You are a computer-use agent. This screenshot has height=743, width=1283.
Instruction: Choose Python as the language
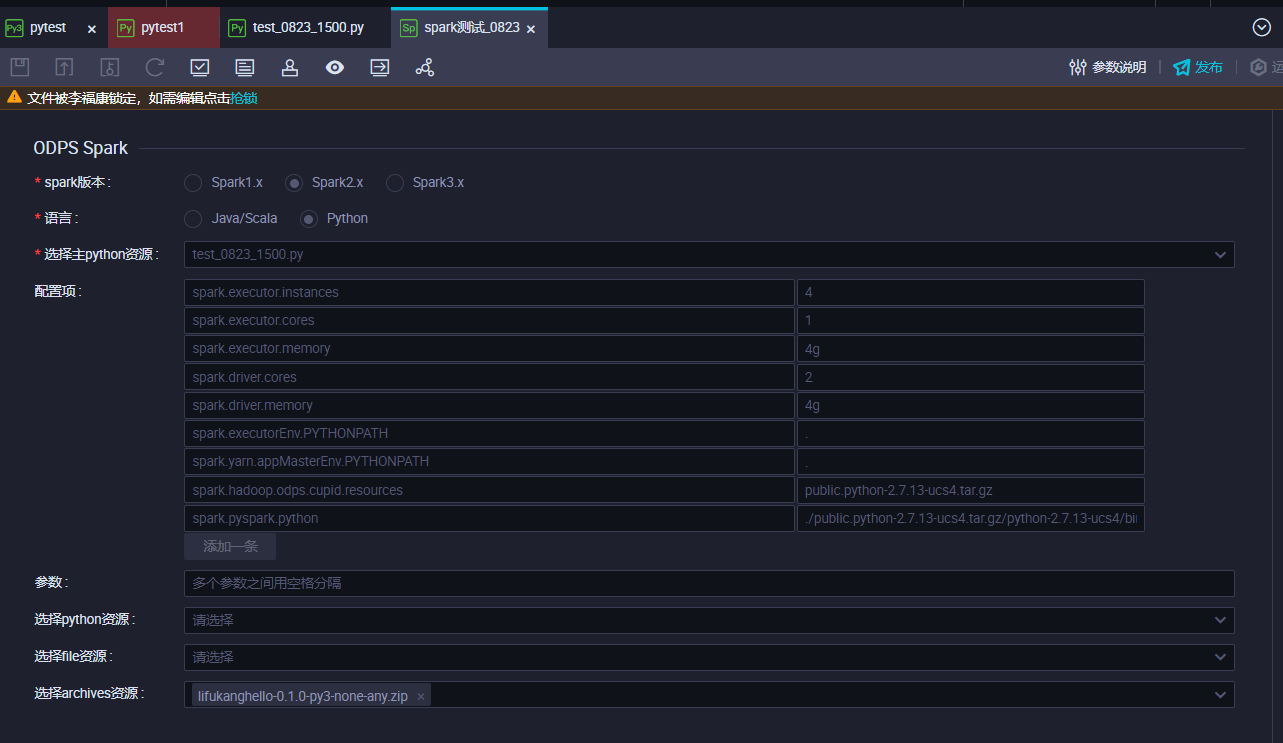[309, 219]
